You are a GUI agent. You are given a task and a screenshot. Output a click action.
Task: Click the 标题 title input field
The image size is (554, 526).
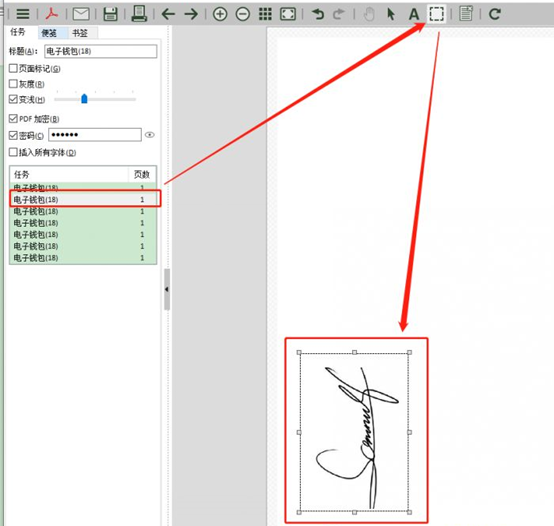101,51
